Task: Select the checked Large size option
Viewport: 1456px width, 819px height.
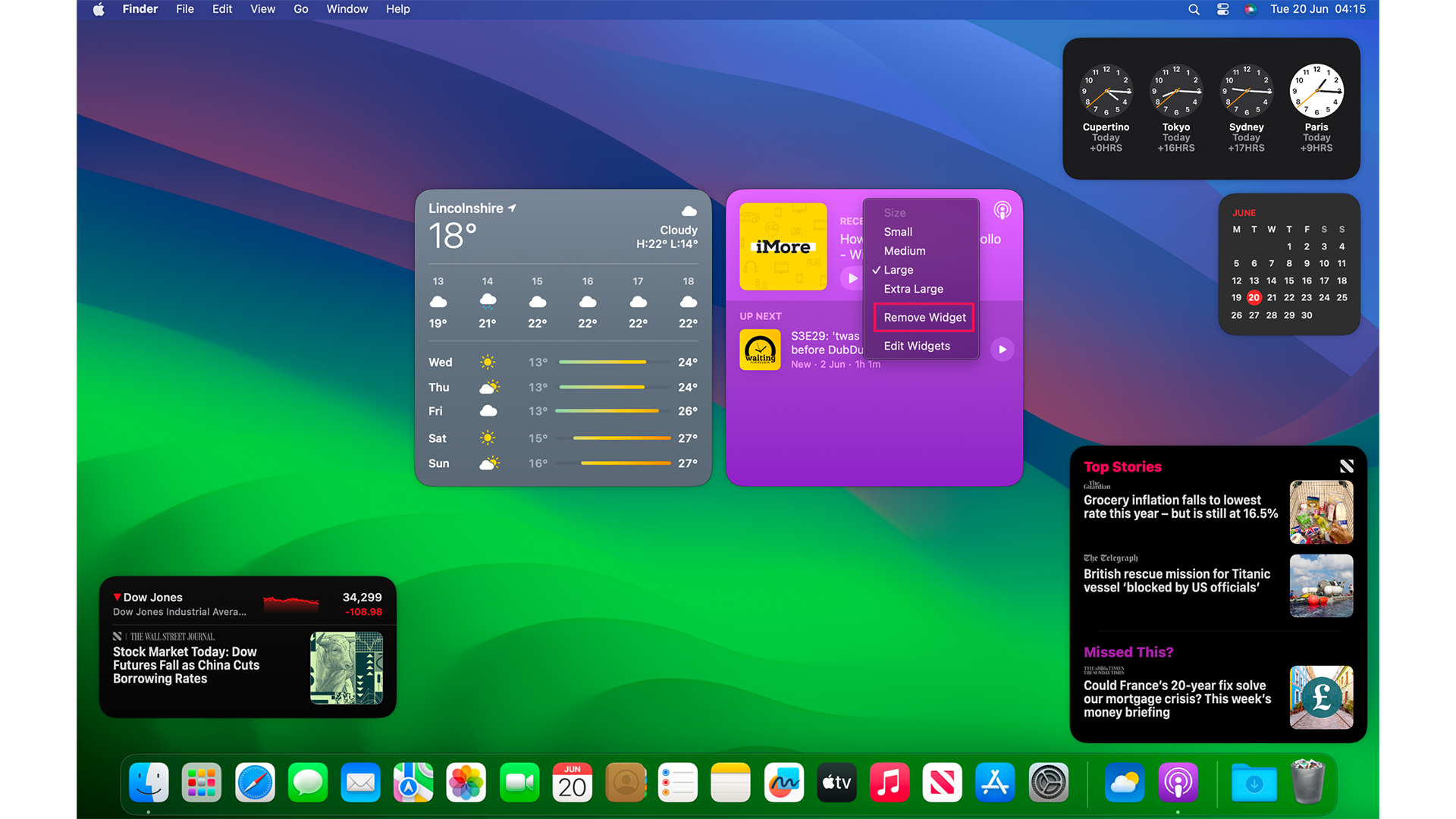Action: click(x=898, y=270)
